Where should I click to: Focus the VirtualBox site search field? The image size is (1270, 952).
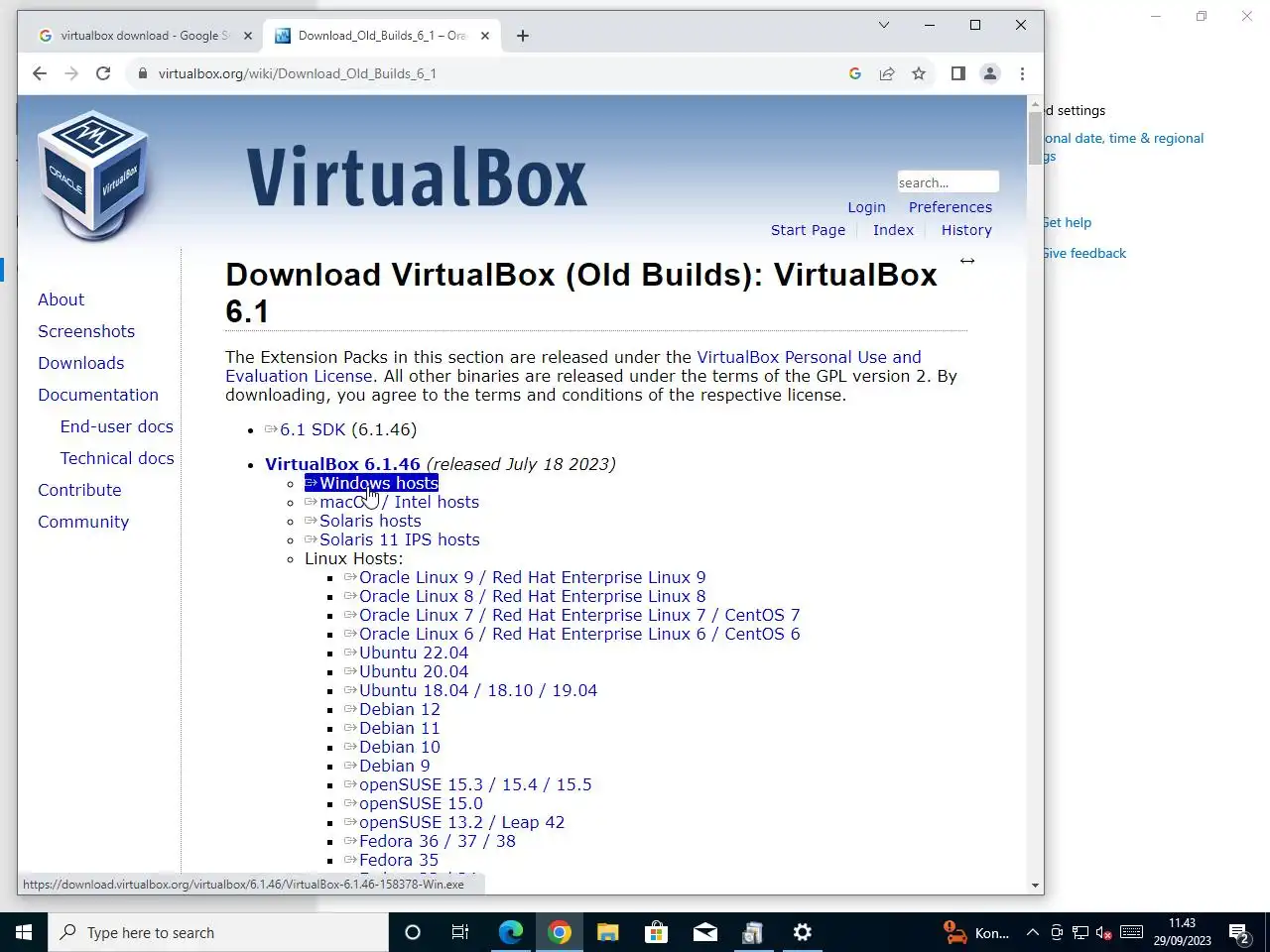click(948, 182)
